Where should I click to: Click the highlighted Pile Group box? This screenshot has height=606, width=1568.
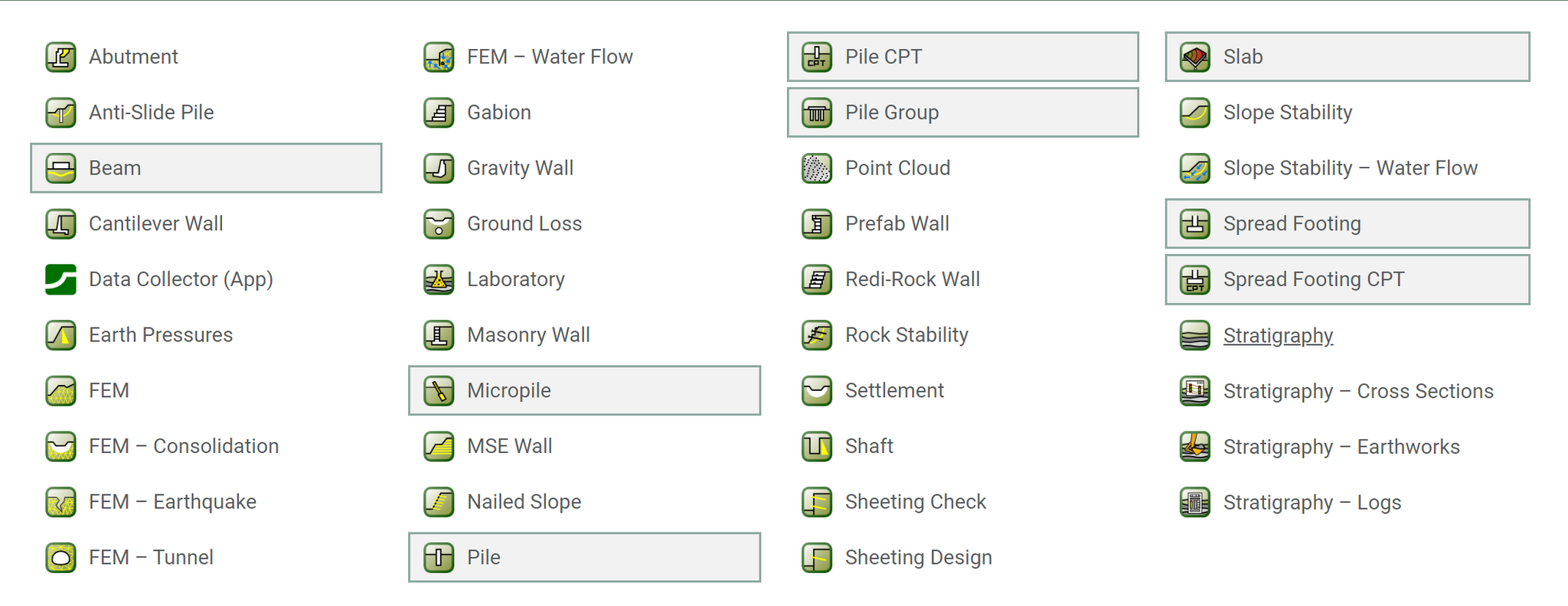[962, 113]
